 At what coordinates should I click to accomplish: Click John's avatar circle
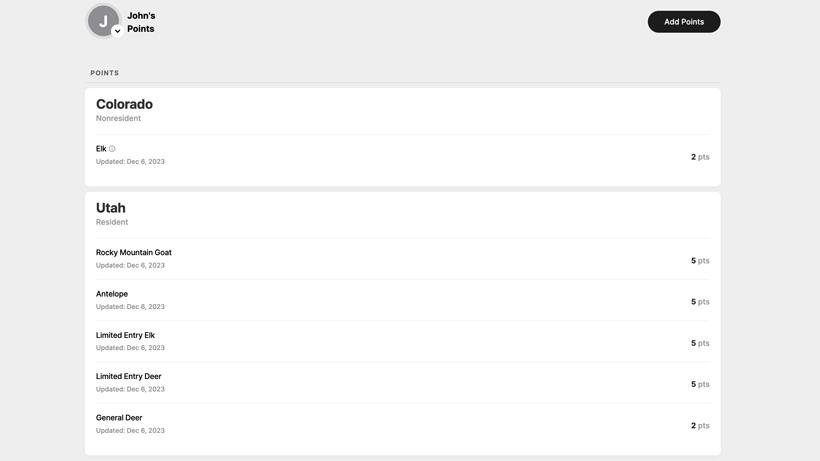click(102, 21)
